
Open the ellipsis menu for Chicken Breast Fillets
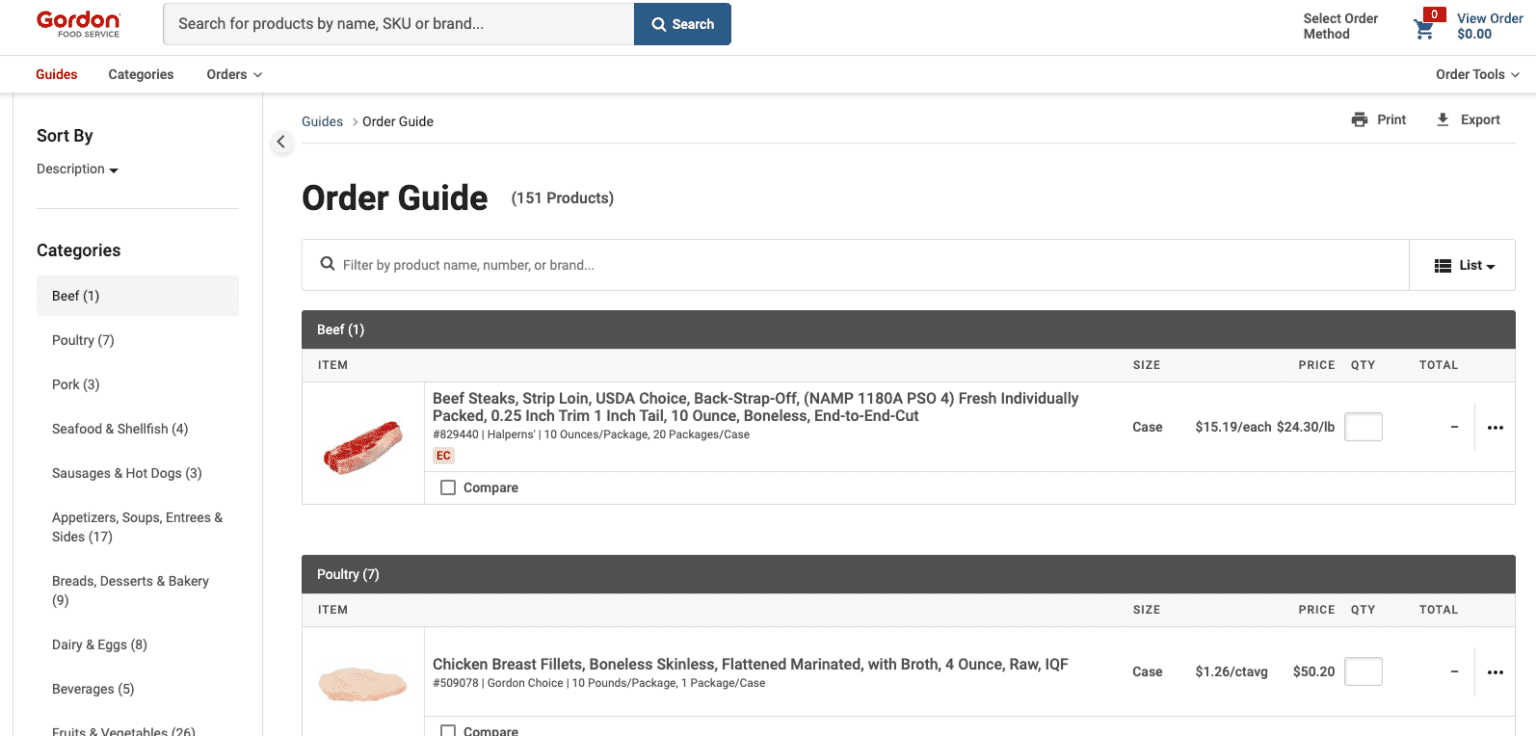coord(1495,671)
